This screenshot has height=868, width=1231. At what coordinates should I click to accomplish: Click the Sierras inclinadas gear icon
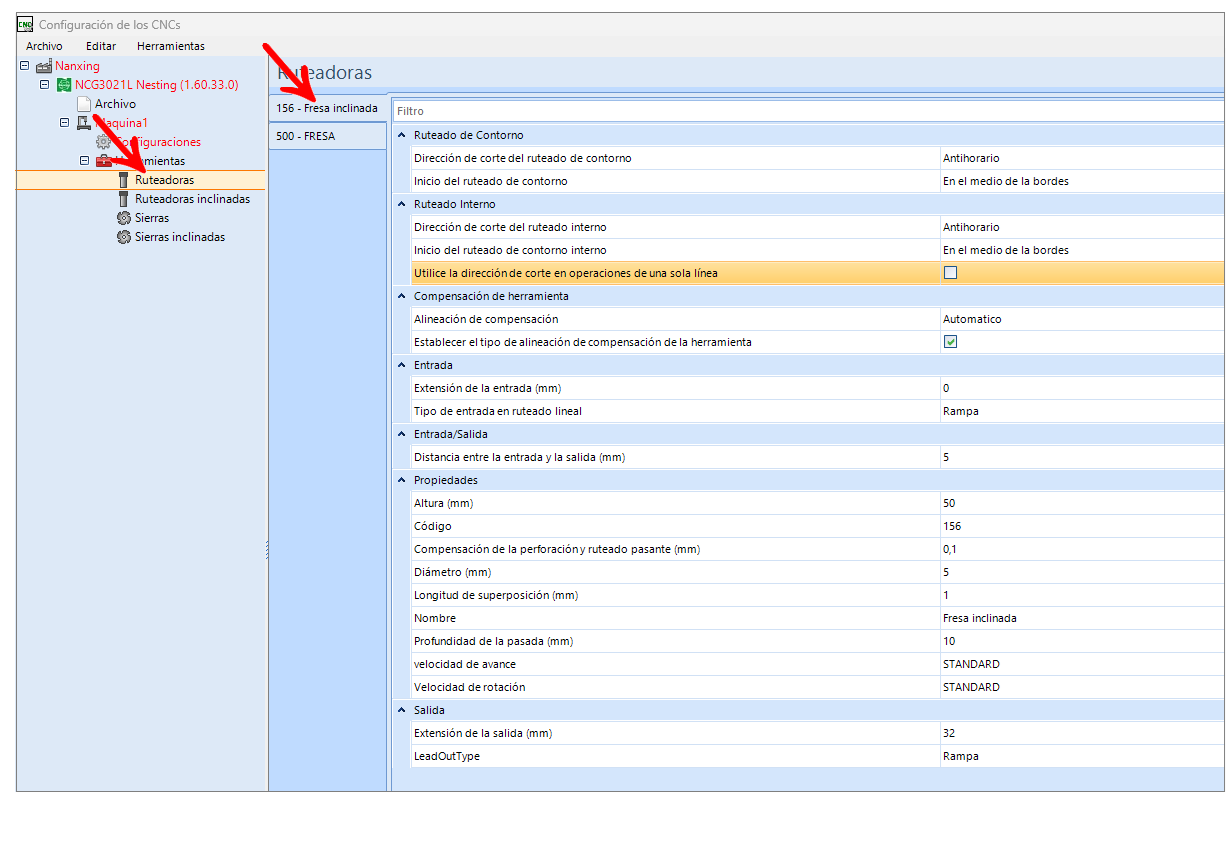(x=124, y=237)
